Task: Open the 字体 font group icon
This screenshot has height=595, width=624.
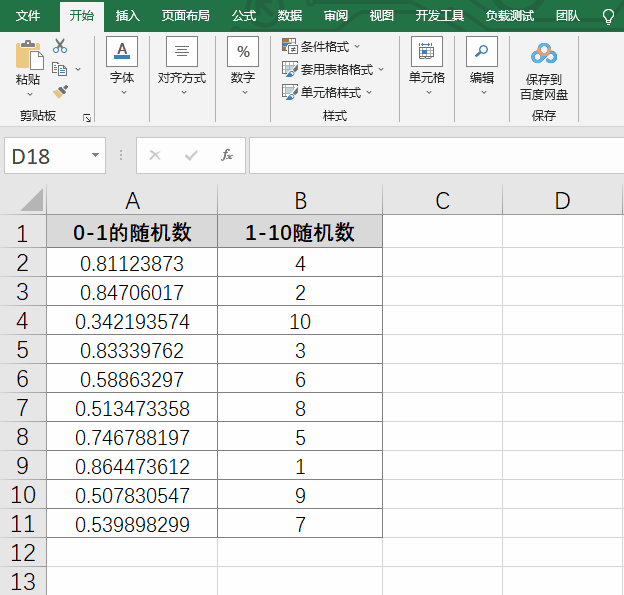Action: coord(122,51)
